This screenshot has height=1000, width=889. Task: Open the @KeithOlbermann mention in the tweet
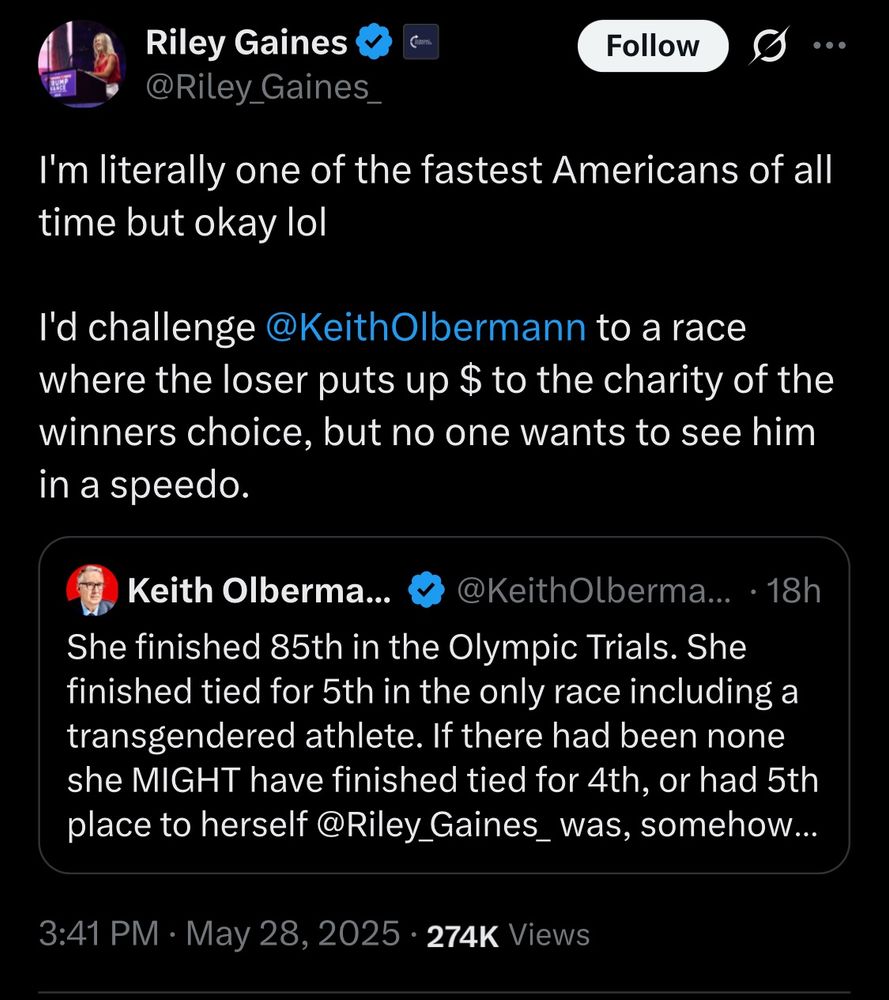coord(426,327)
